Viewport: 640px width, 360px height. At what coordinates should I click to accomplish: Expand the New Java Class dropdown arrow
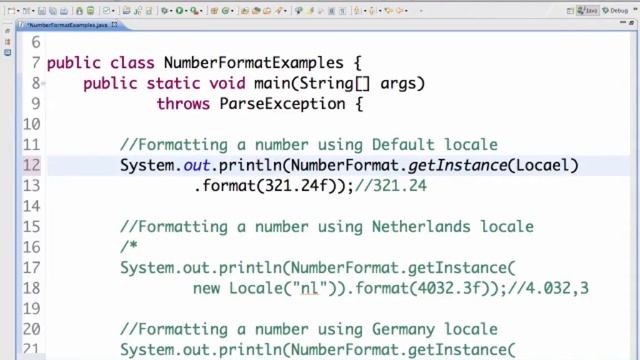232,11
